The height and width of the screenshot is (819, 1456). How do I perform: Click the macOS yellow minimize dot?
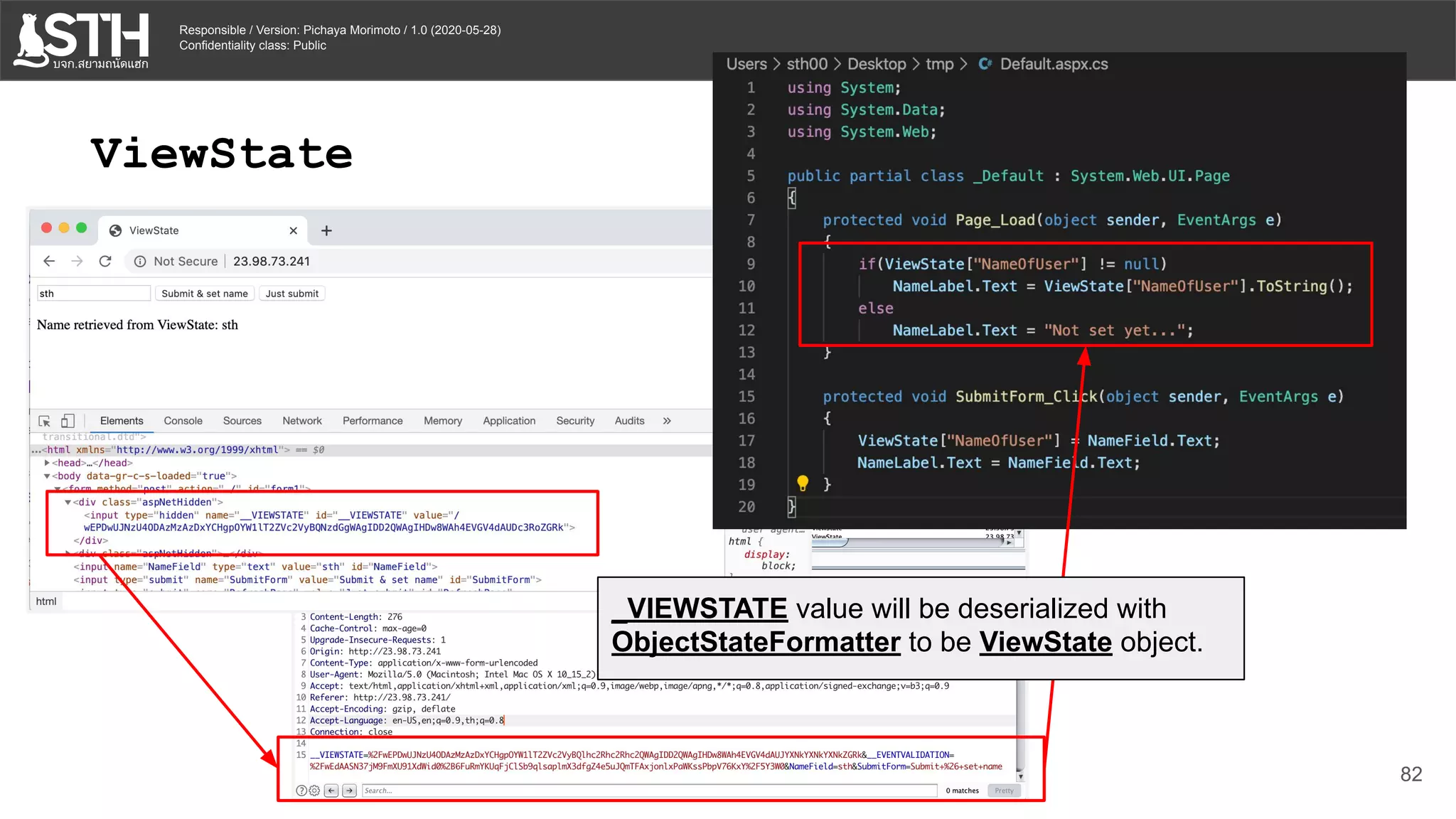64,227
